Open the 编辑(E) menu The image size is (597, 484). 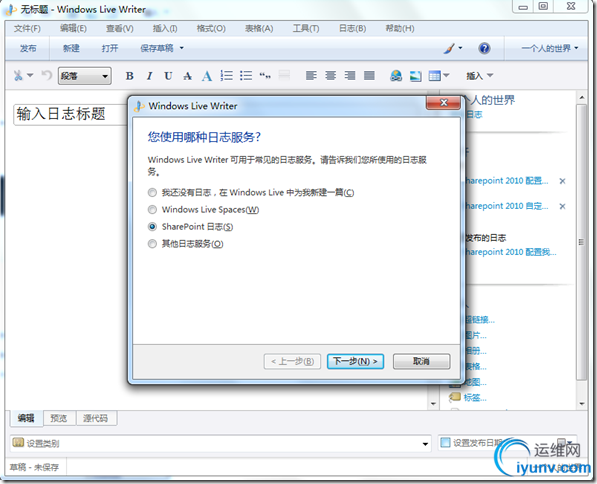73,28
